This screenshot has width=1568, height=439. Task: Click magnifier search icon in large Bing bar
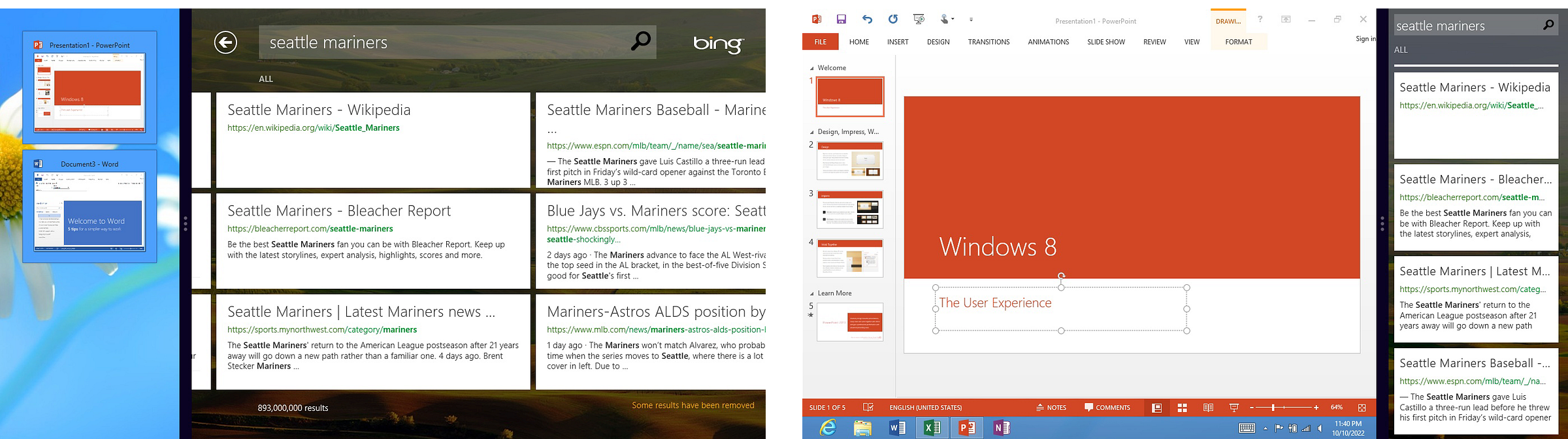640,41
